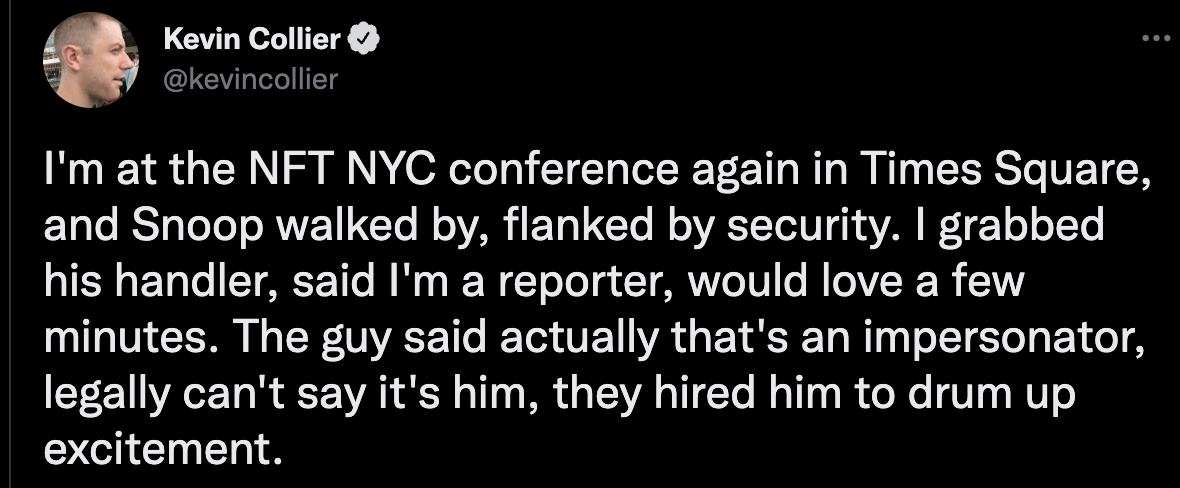1180x488 pixels.
Task: Open the tweet's three-dot More menu
Action: (x=1155, y=38)
